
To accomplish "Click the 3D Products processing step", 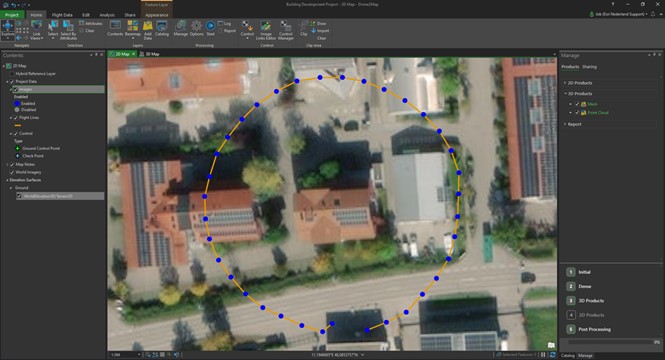I will pos(585,301).
